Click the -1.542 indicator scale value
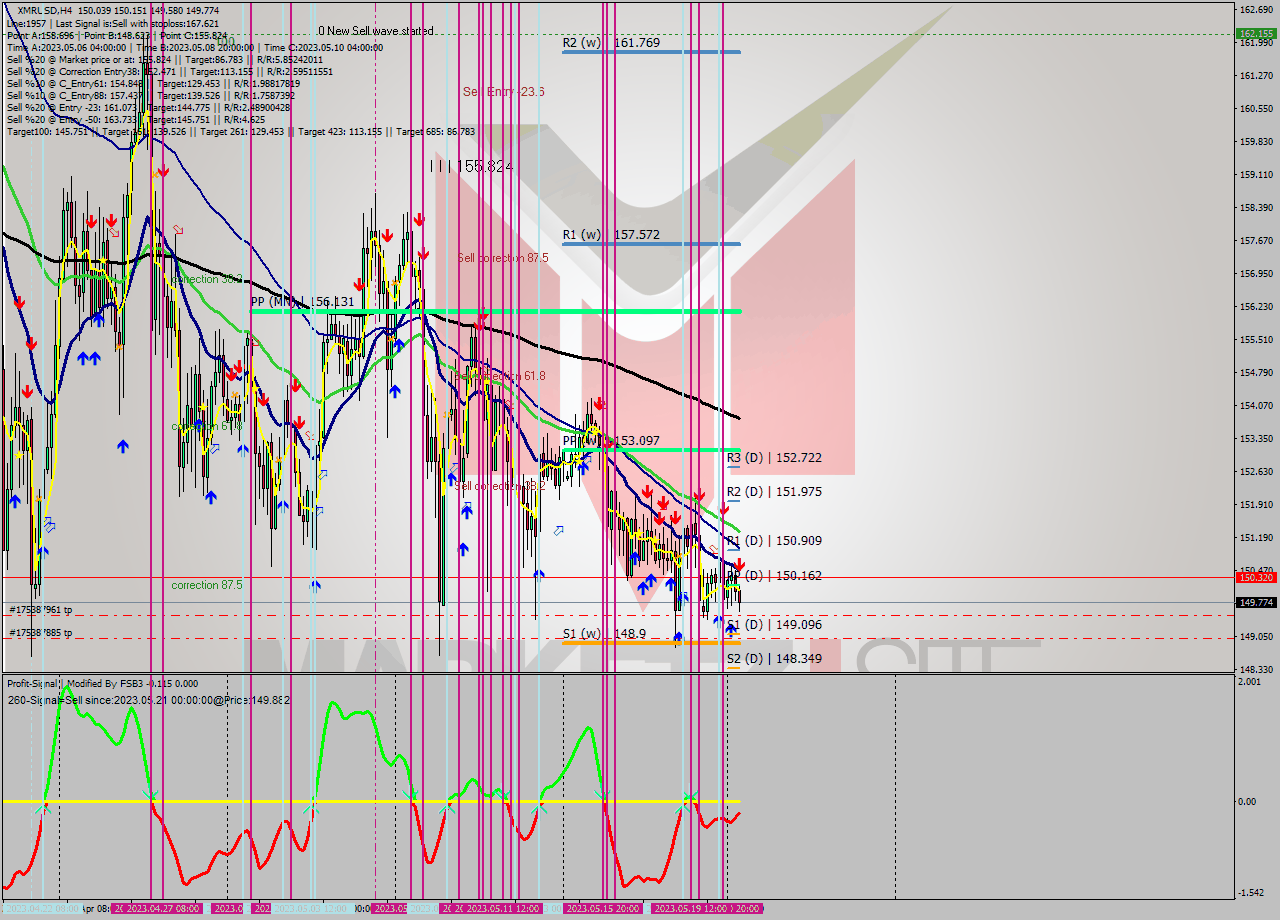The image size is (1280, 920). point(1252,893)
